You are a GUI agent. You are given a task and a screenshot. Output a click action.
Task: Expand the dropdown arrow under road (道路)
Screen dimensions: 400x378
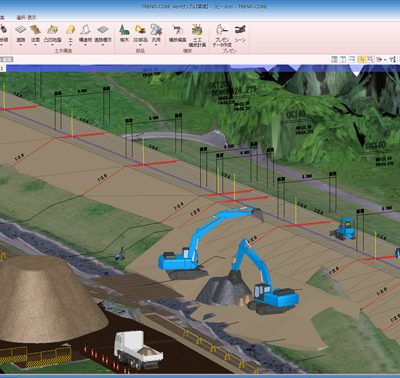21,44
